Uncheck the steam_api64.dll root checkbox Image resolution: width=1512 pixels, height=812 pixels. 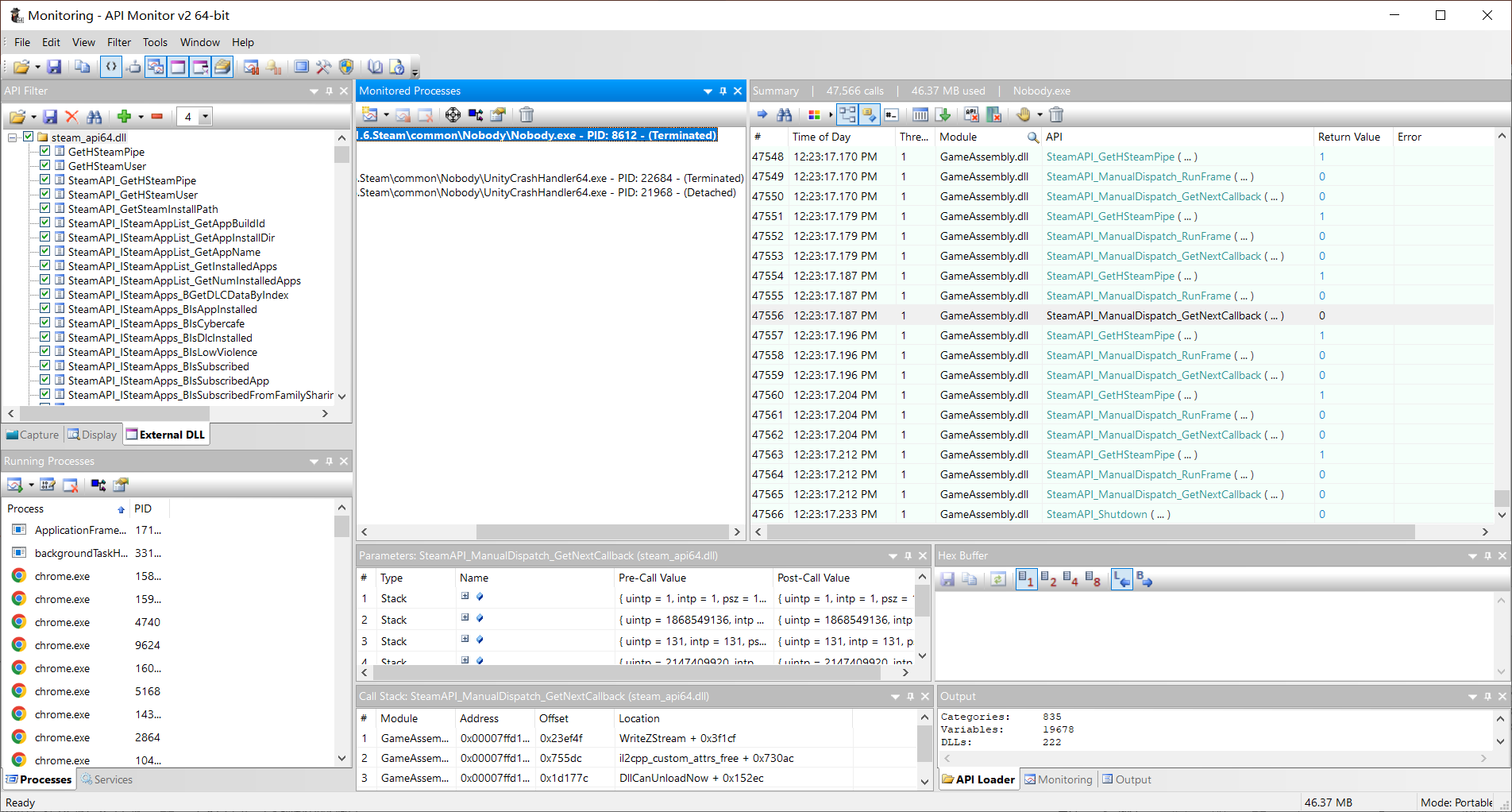[29, 137]
